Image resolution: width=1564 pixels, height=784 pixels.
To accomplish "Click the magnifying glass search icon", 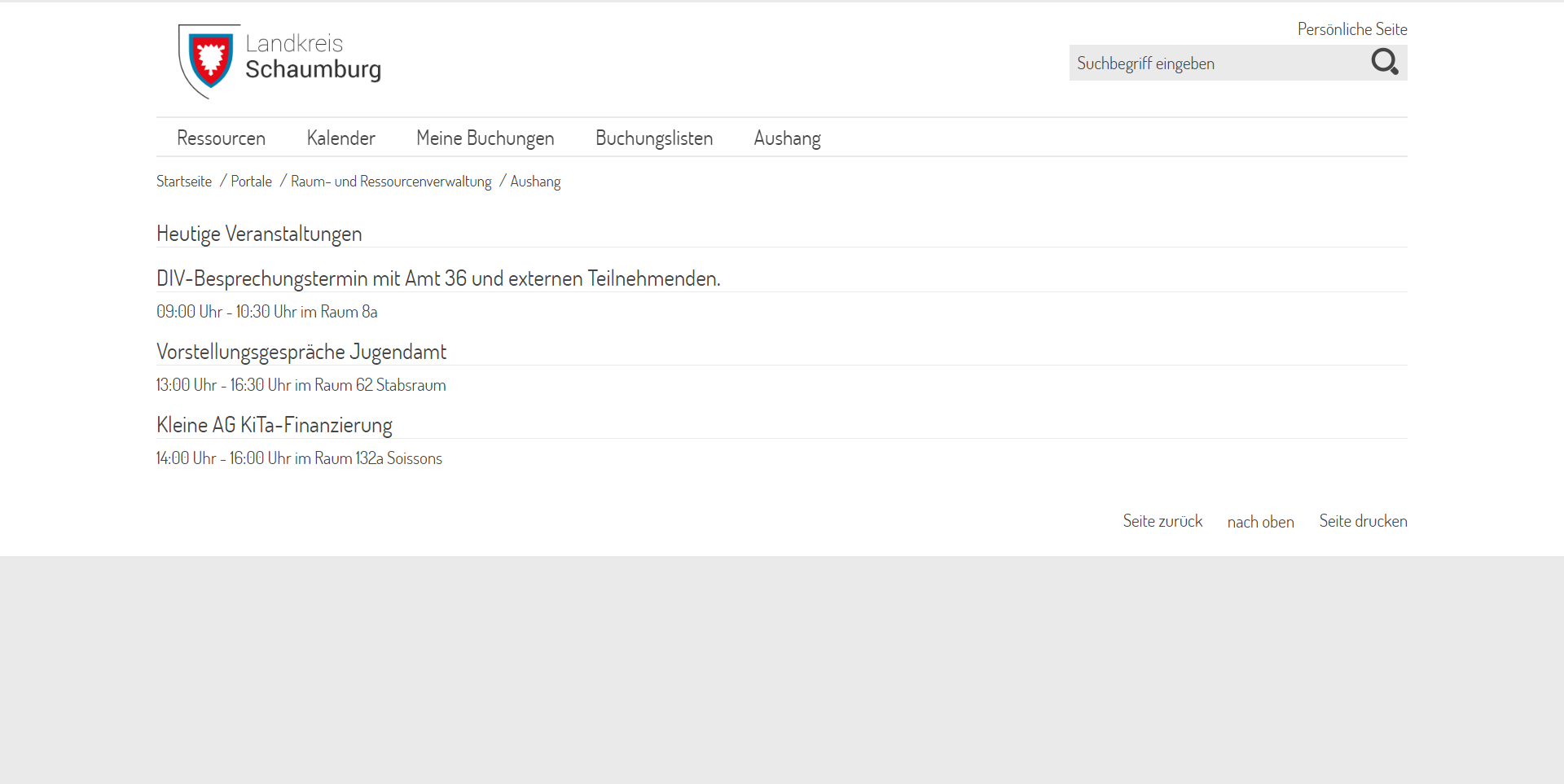I will coord(1384,62).
